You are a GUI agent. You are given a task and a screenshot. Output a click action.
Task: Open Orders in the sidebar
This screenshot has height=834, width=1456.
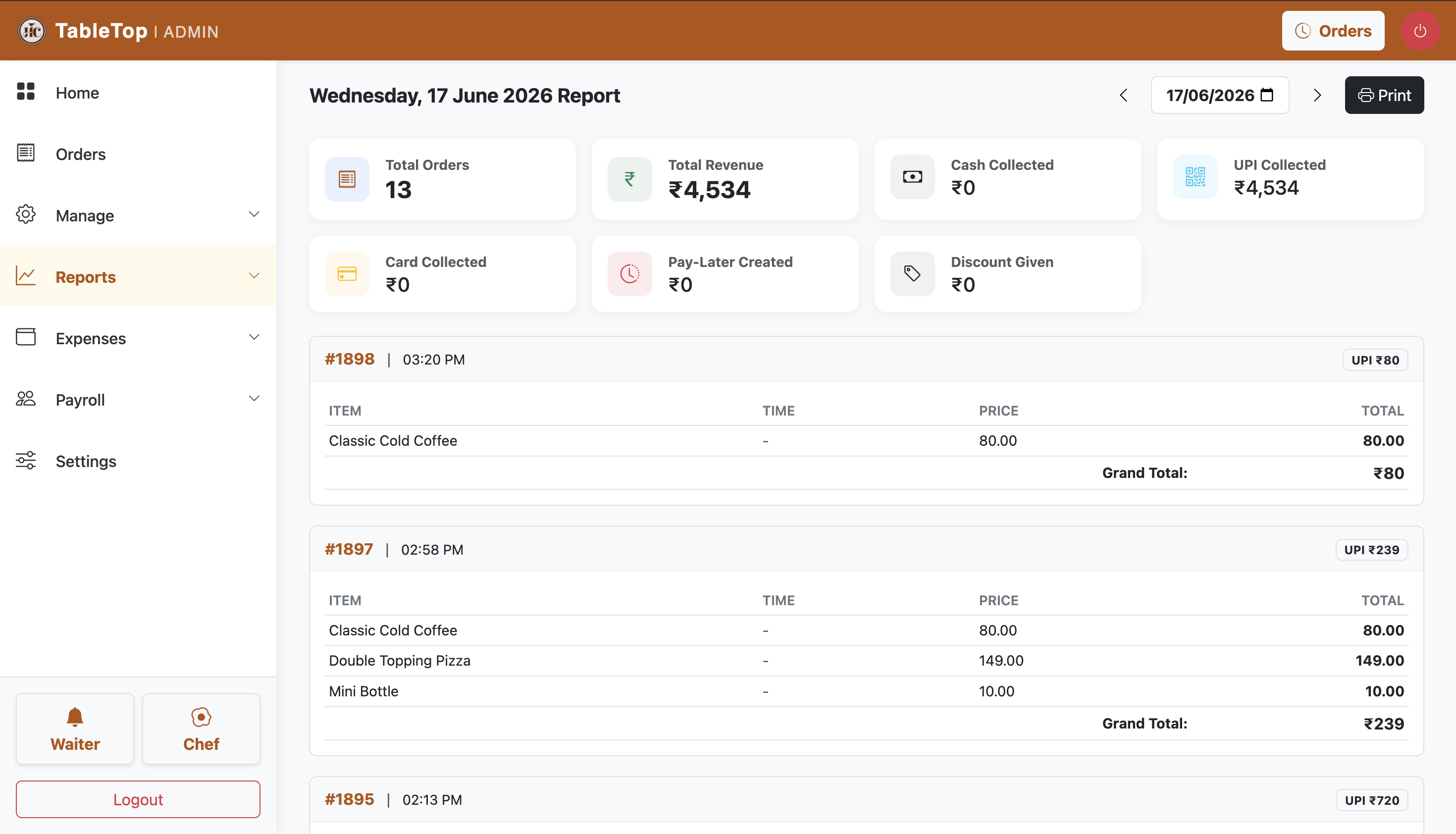pos(138,154)
